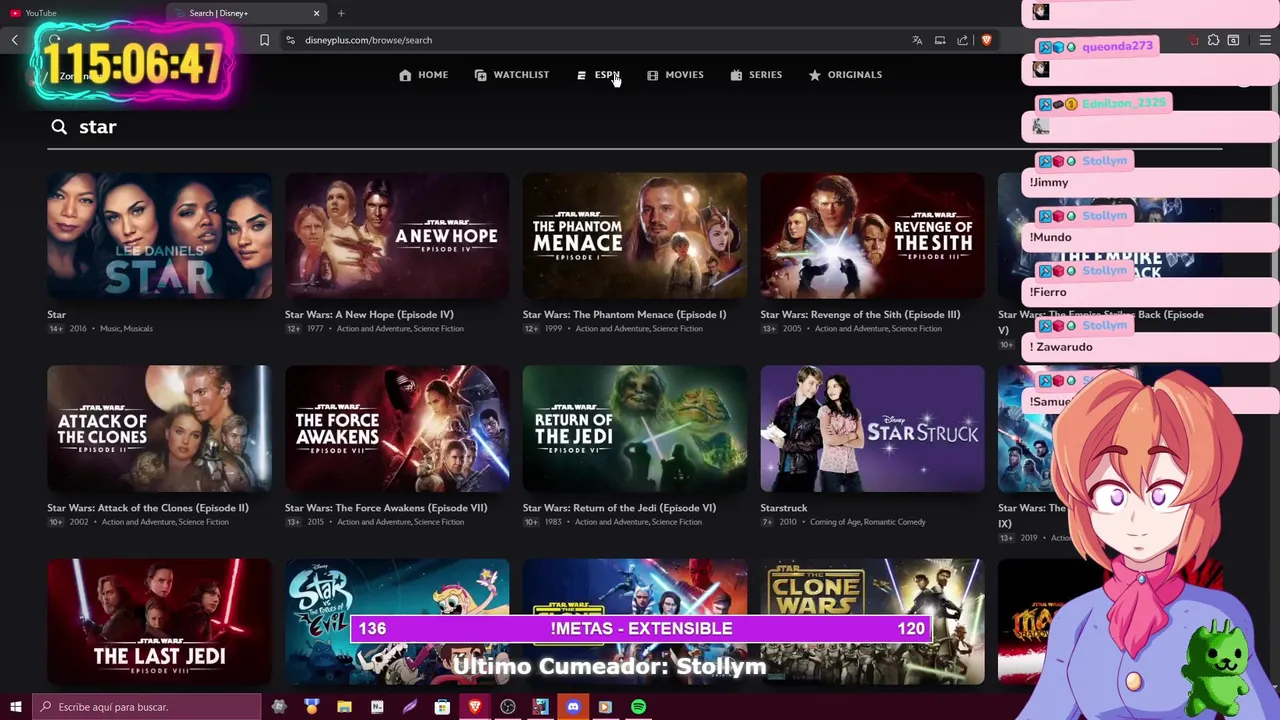The height and width of the screenshot is (720, 1280).
Task: Open The Force Awakens poster
Action: pos(397,429)
